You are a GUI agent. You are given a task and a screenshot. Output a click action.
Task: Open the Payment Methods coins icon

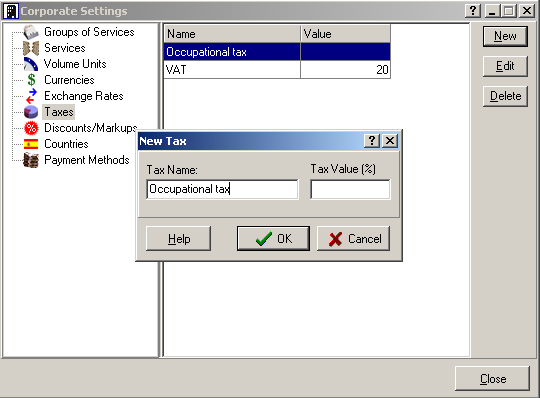click(31, 160)
